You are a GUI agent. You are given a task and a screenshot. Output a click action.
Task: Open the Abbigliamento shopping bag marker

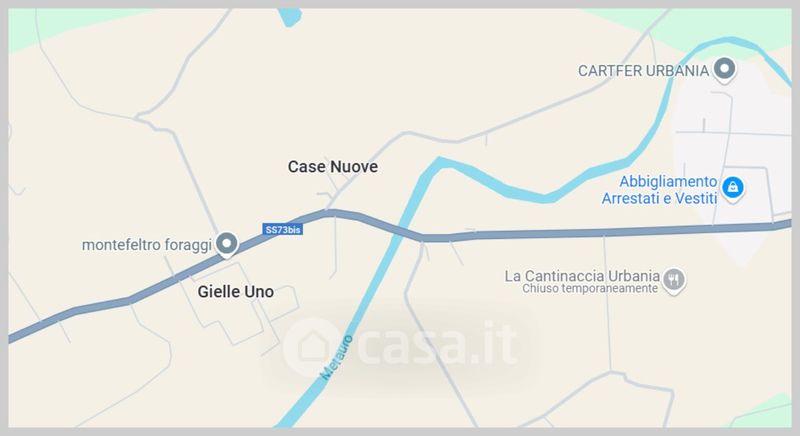733,188
